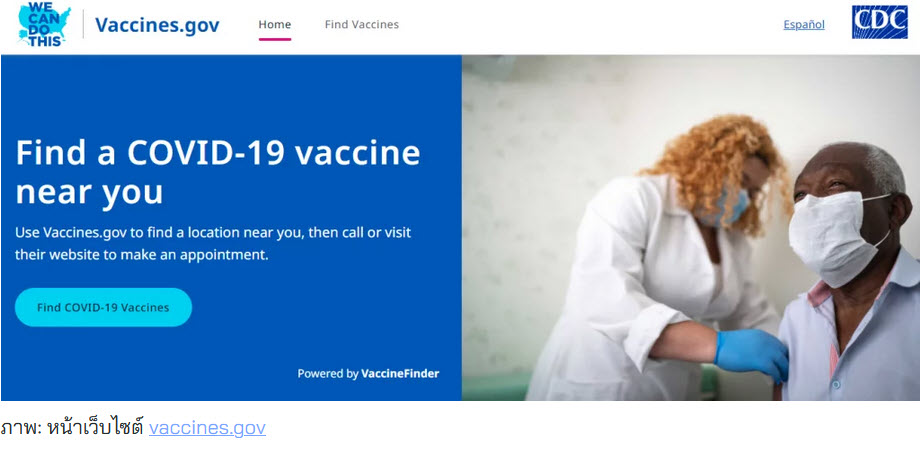The height and width of the screenshot is (450, 920).
Task: Open the CDC logo link
Action: (x=880, y=22)
